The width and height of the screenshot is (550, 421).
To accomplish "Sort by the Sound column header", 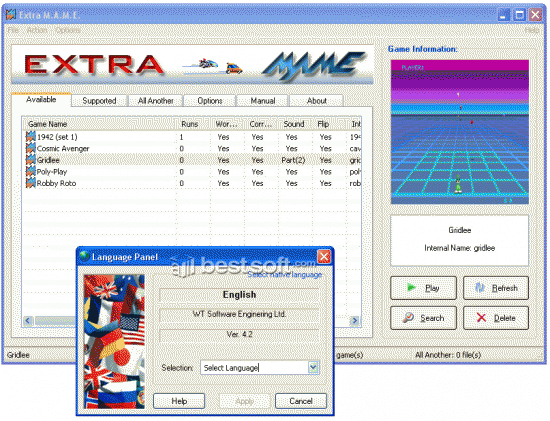I will point(295,124).
